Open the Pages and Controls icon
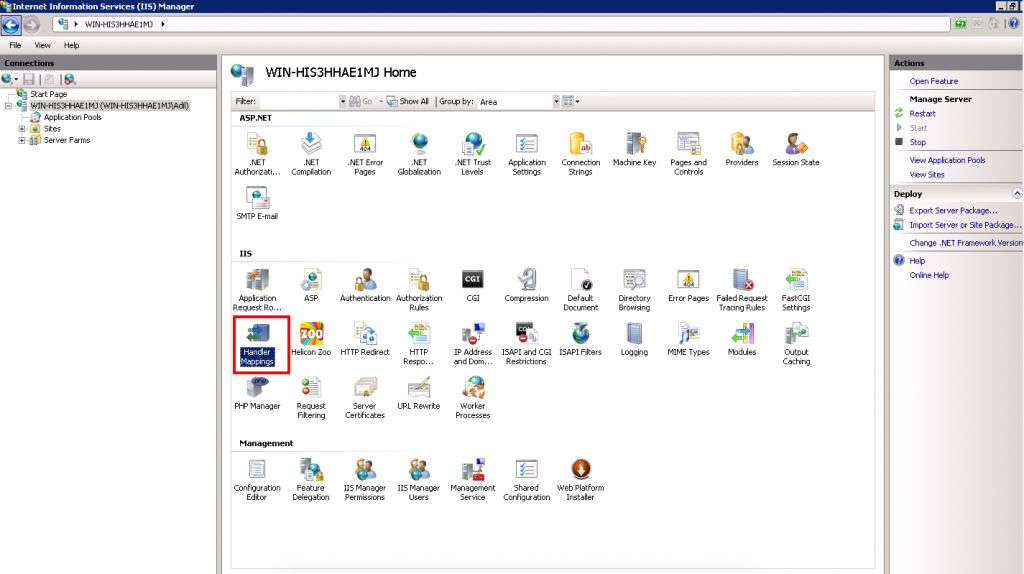 (688, 154)
